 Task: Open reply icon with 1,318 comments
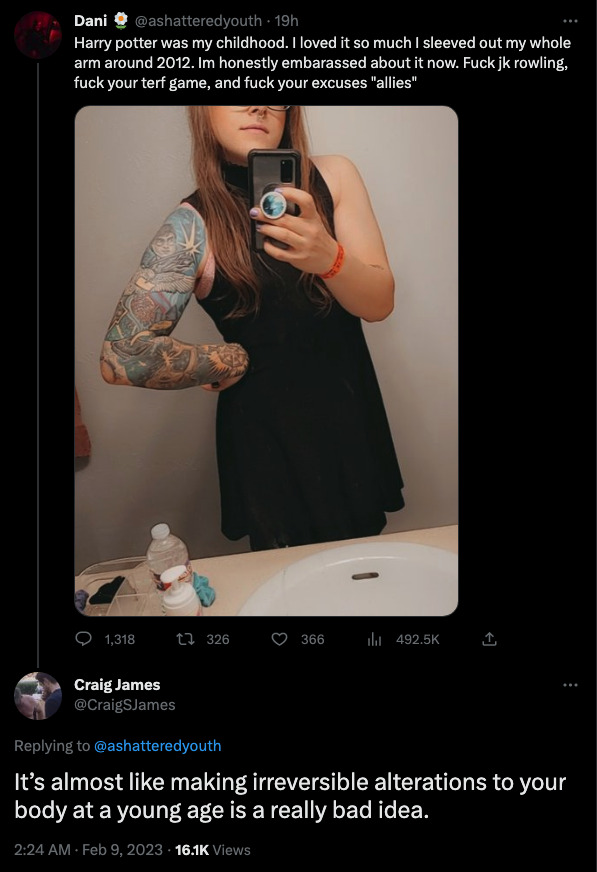tap(83, 639)
